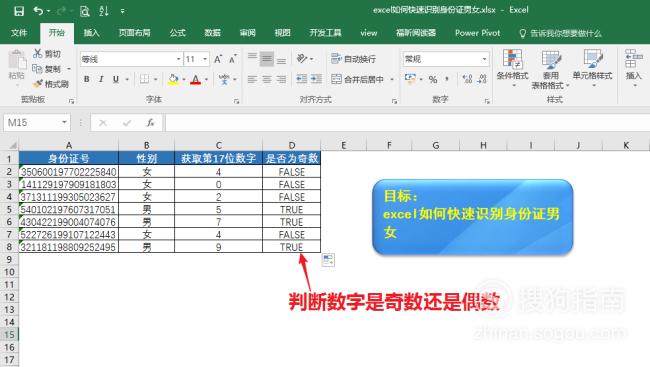Open Insert Function (fx)

tap(150, 123)
